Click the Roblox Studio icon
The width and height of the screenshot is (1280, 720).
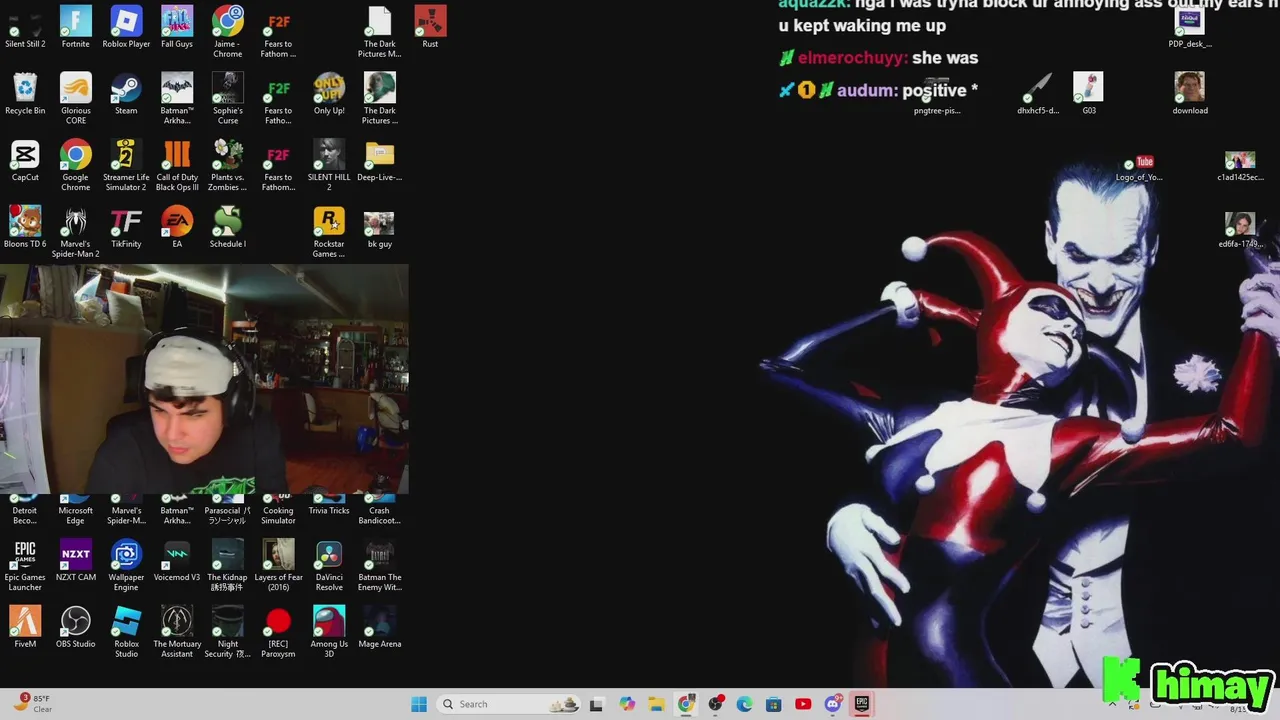click(x=126, y=633)
